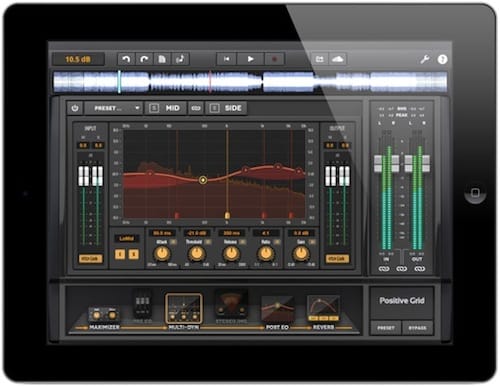Screen dimensions: 500x387
Task: Toggle the link icon under master IN meter
Action: pyautogui.click(x=384, y=269)
